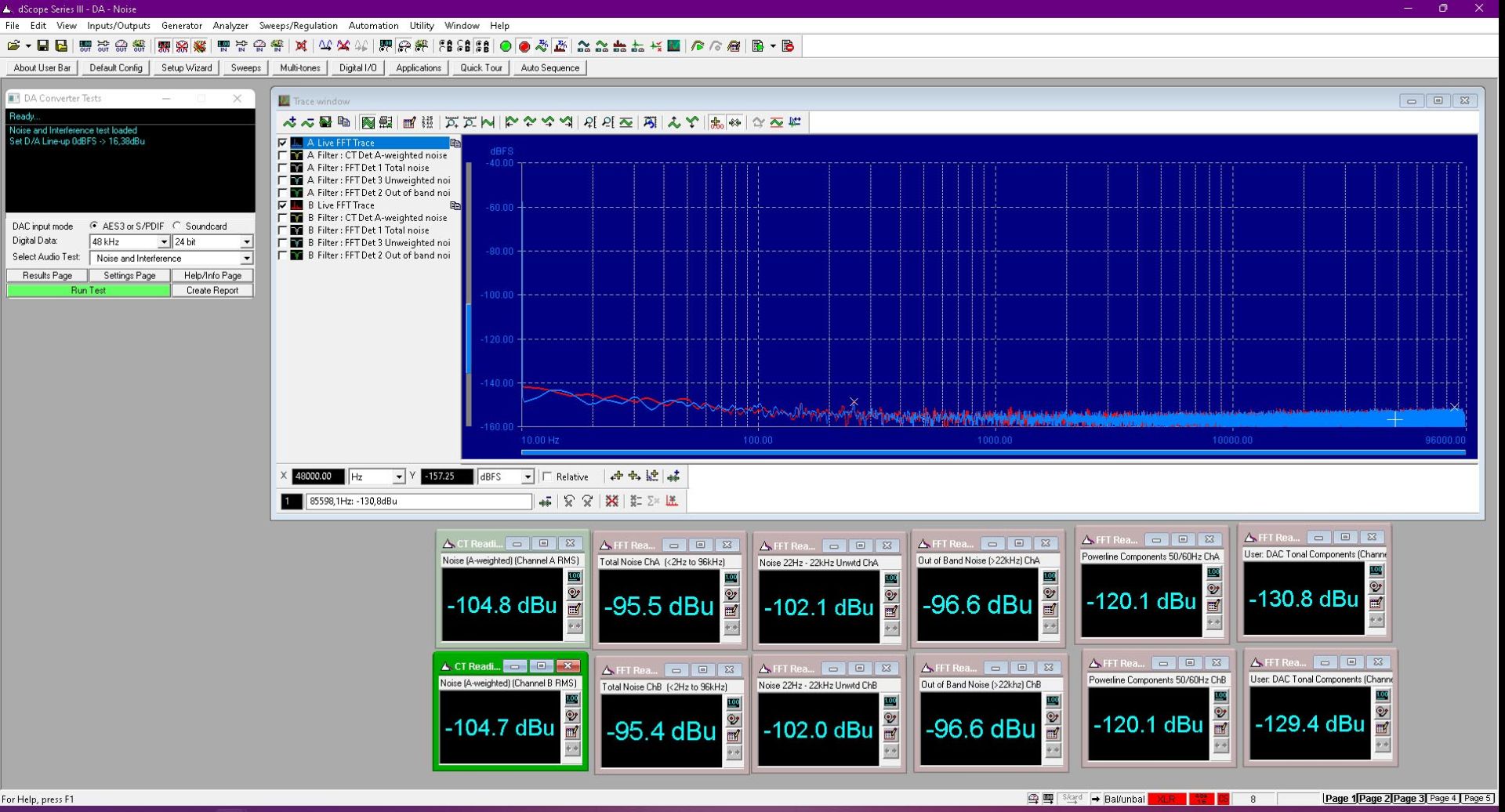Enable B Filter FFT Det 2 Out of band trace
Screen dimensions: 1505x812
pyautogui.click(x=283, y=256)
